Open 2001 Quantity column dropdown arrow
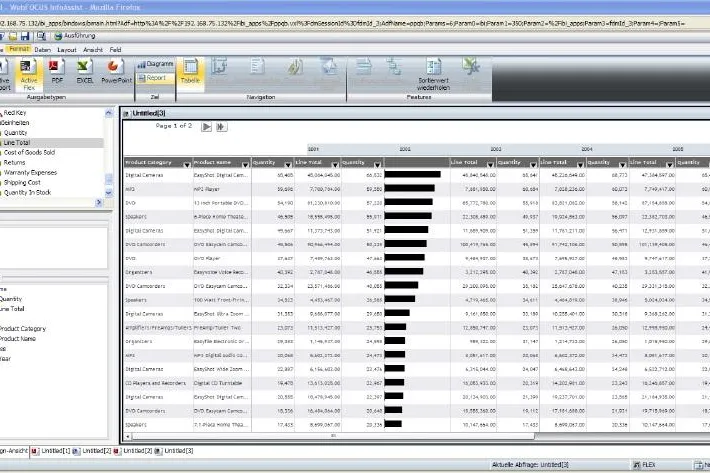The image size is (710, 473). click(288, 165)
